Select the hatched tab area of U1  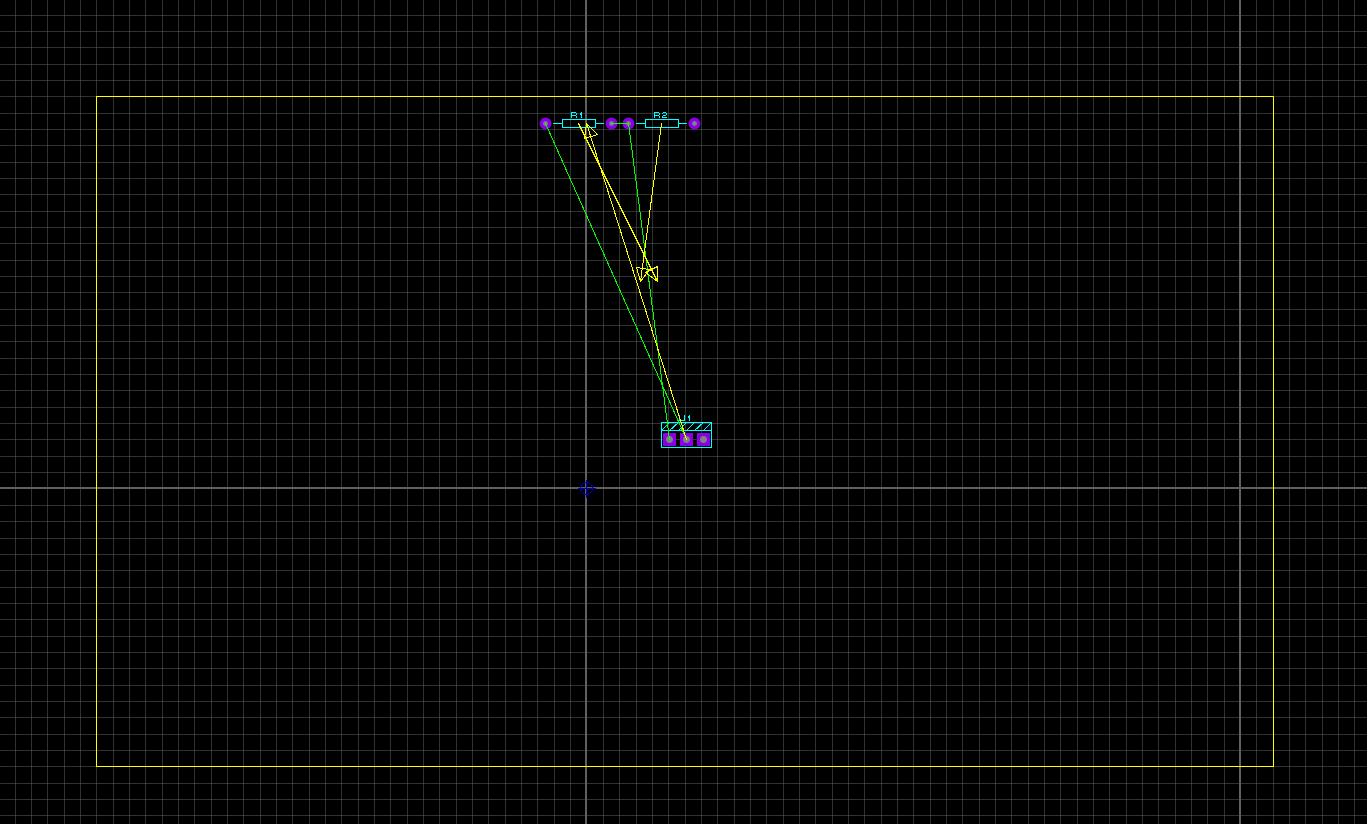pos(700,426)
